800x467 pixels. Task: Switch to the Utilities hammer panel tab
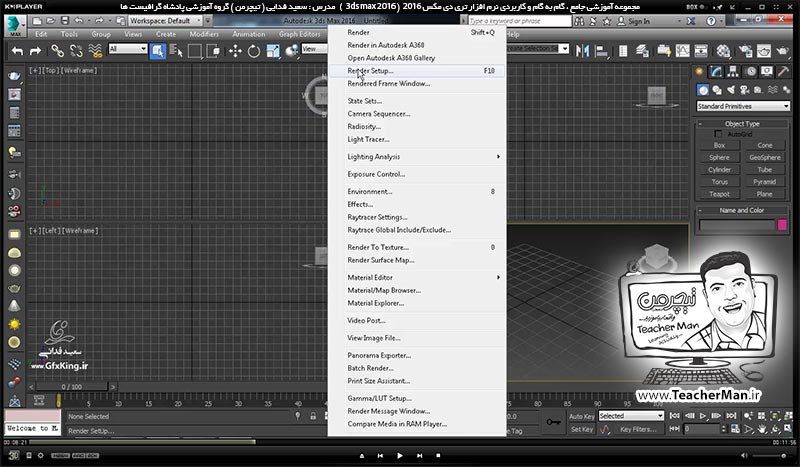point(783,71)
